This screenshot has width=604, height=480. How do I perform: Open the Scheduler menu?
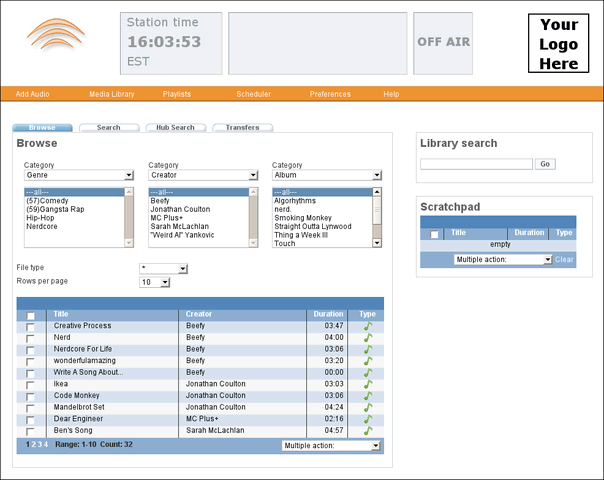pyautogui.click(x=253, y=94)
